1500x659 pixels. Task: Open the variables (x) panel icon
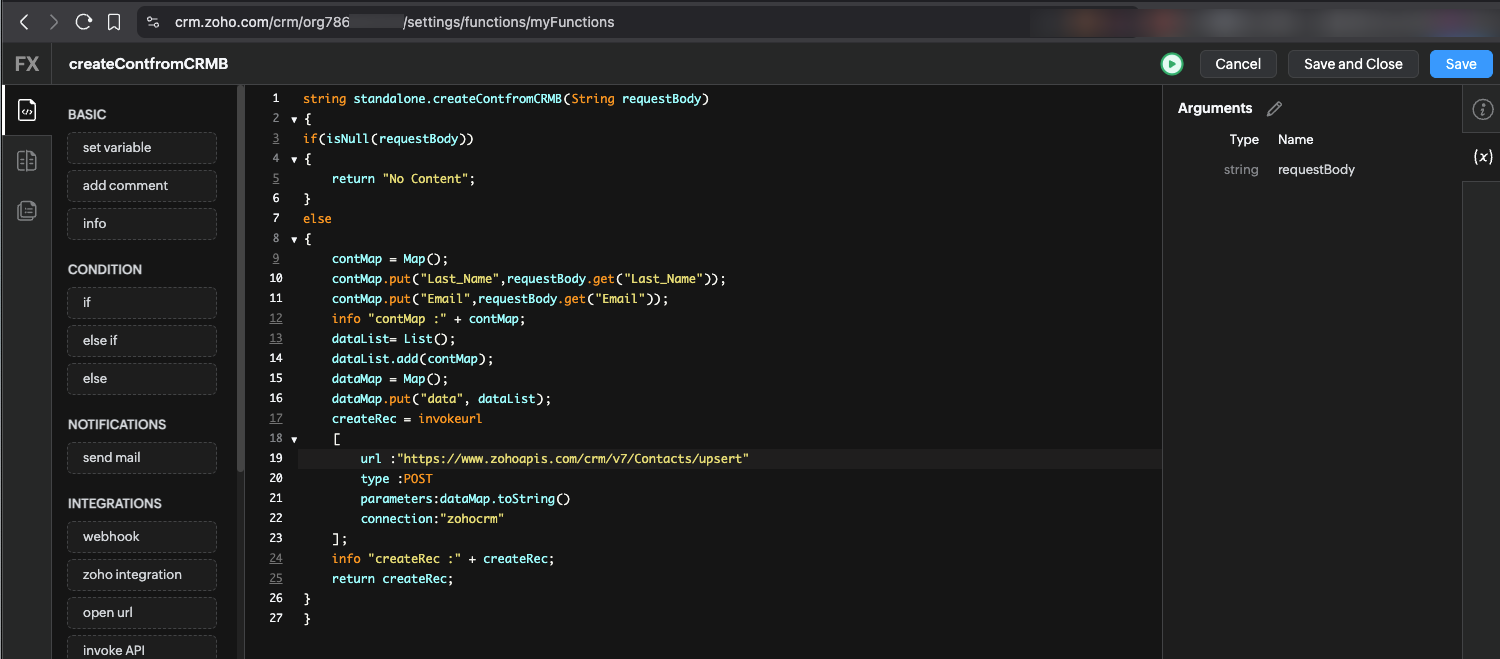pyautogui.click(x=1483, y=157)
